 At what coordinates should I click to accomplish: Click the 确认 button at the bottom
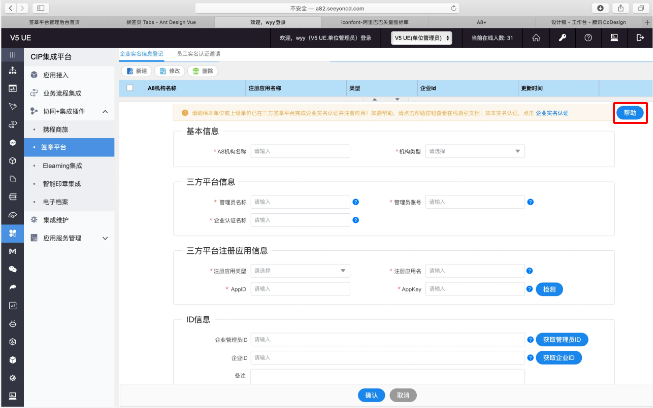pos(371,395)
